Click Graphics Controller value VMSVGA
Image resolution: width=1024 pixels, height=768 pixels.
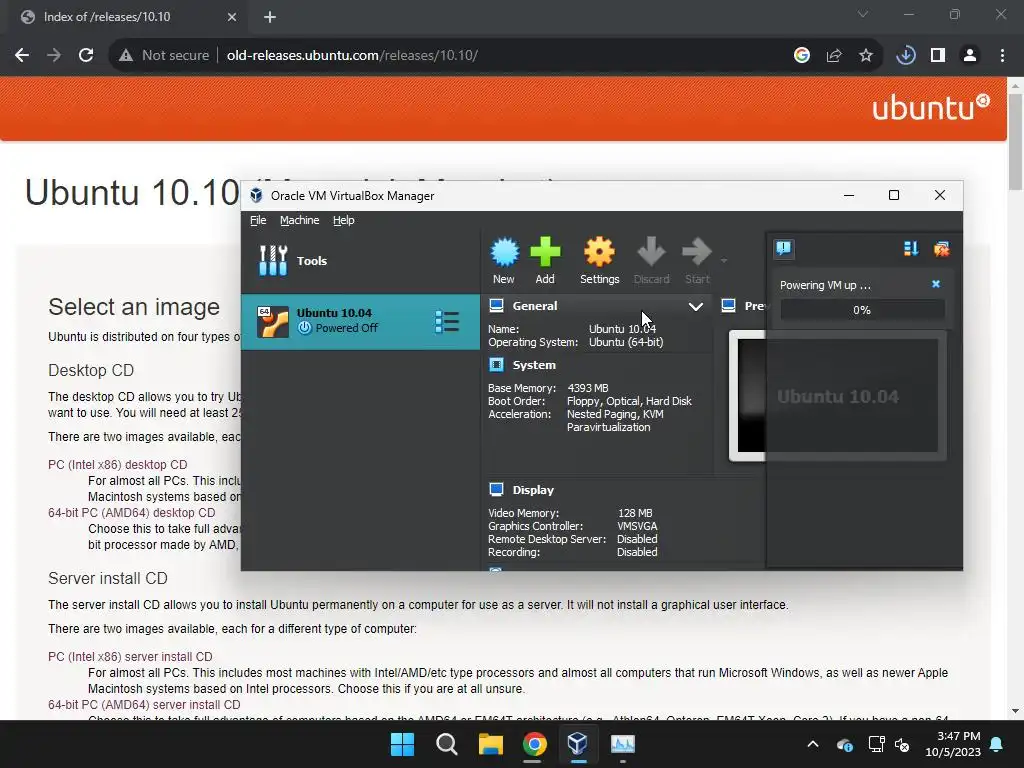(637, 526)
